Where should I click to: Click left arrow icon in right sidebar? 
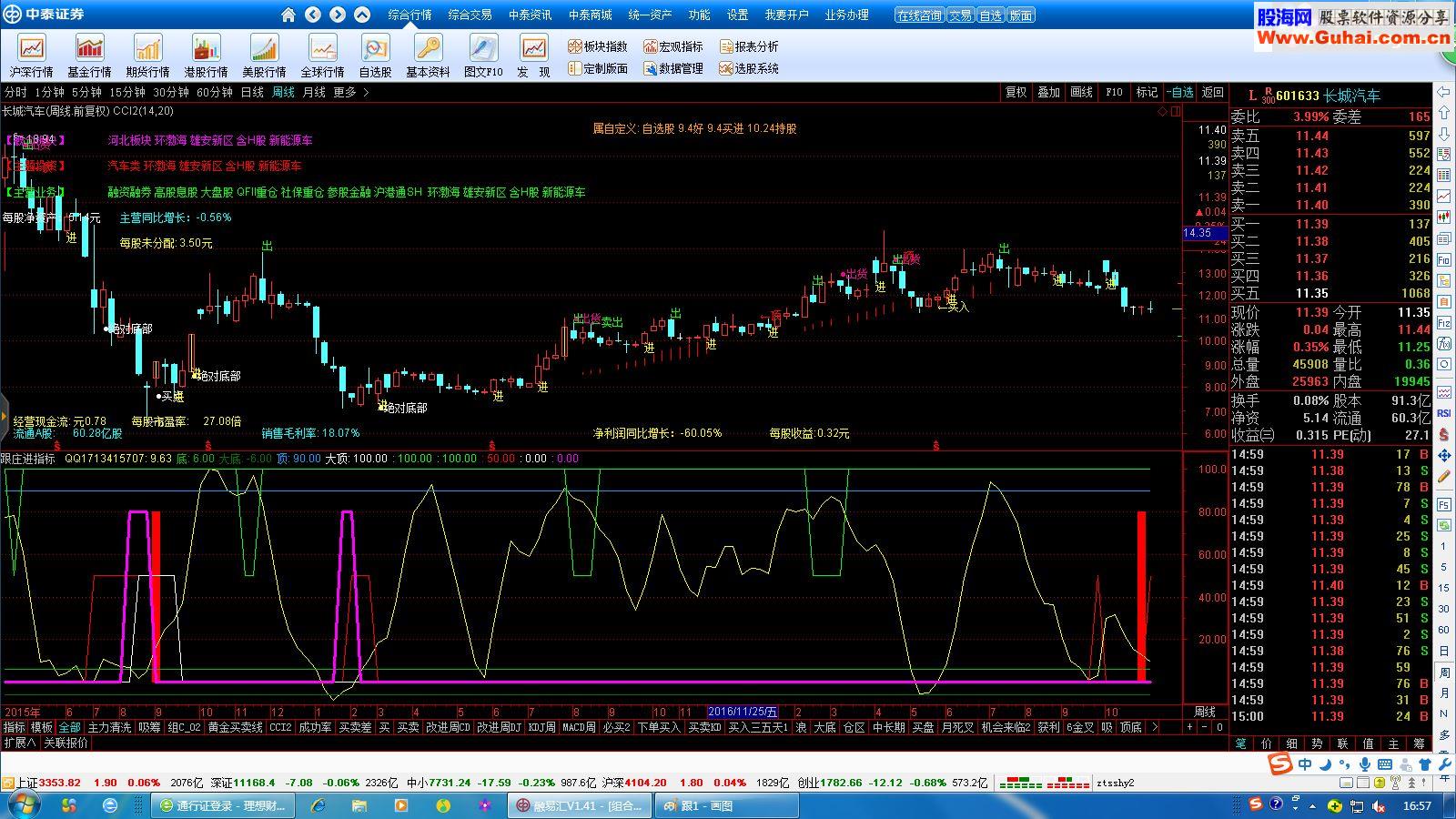[1444, 92]
